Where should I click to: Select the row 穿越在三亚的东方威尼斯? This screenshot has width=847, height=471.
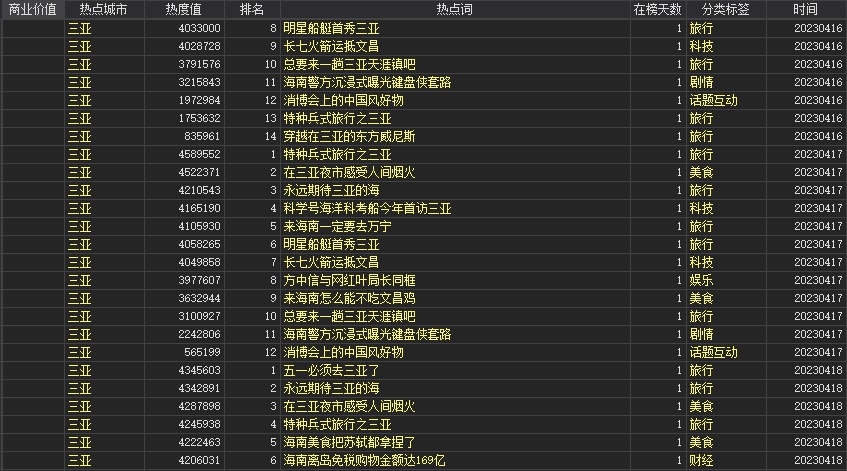coord(349,137)
